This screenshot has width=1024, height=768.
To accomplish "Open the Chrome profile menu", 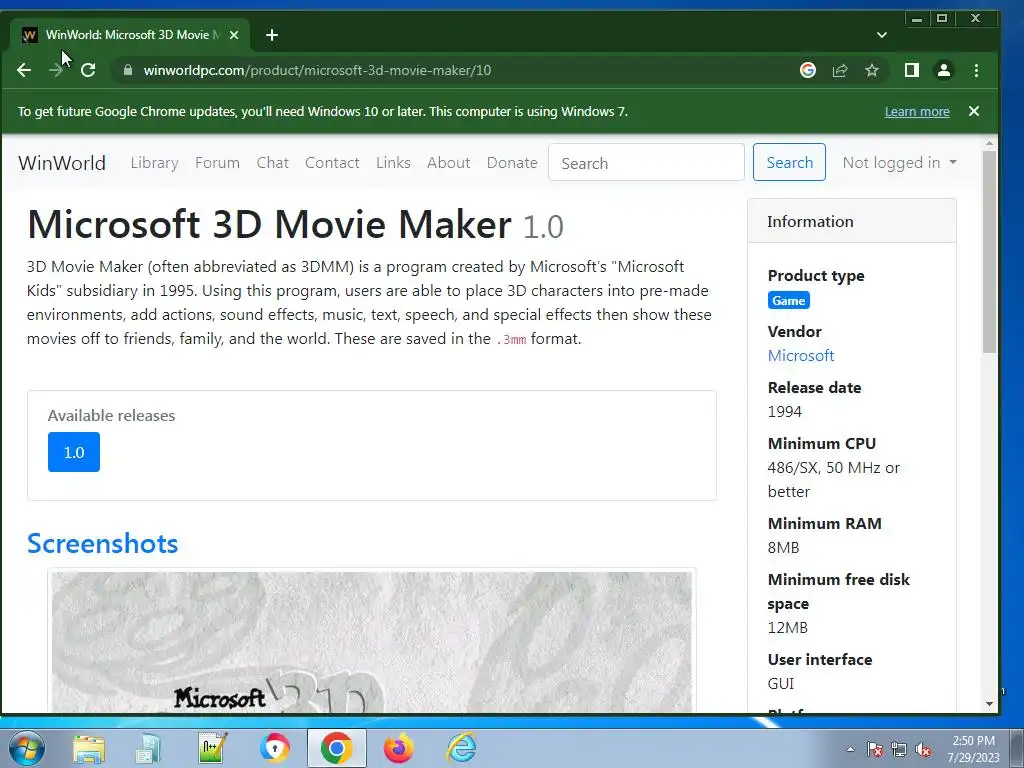I will pos(944,70).
